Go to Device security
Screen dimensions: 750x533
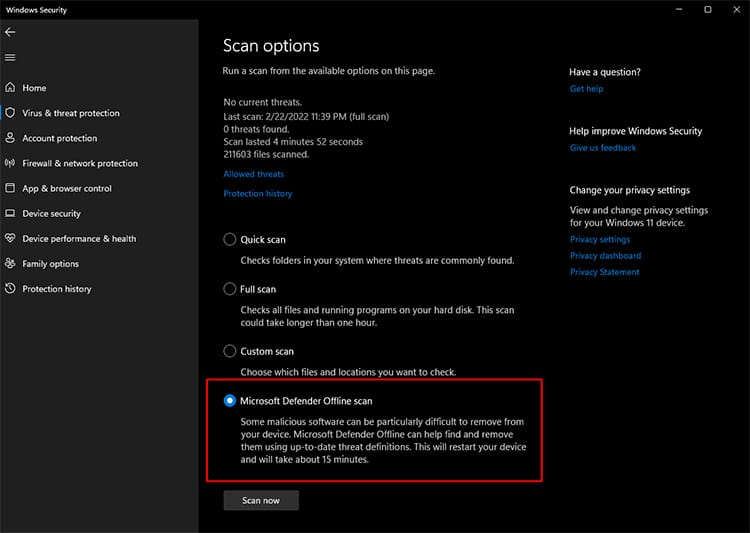click(x=52, y=213)
